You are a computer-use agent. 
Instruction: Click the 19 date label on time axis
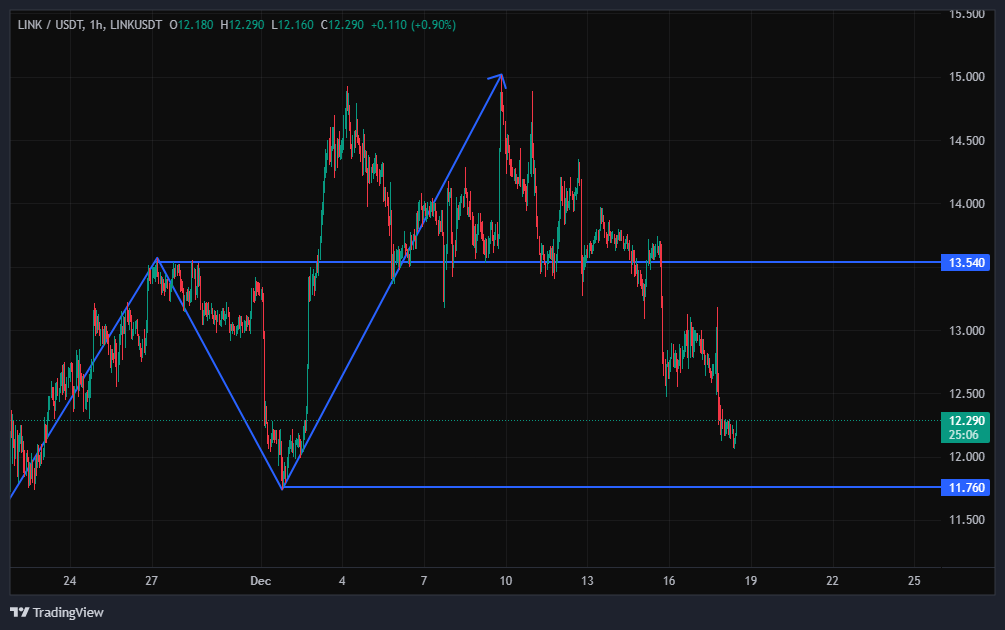point(750,581)
